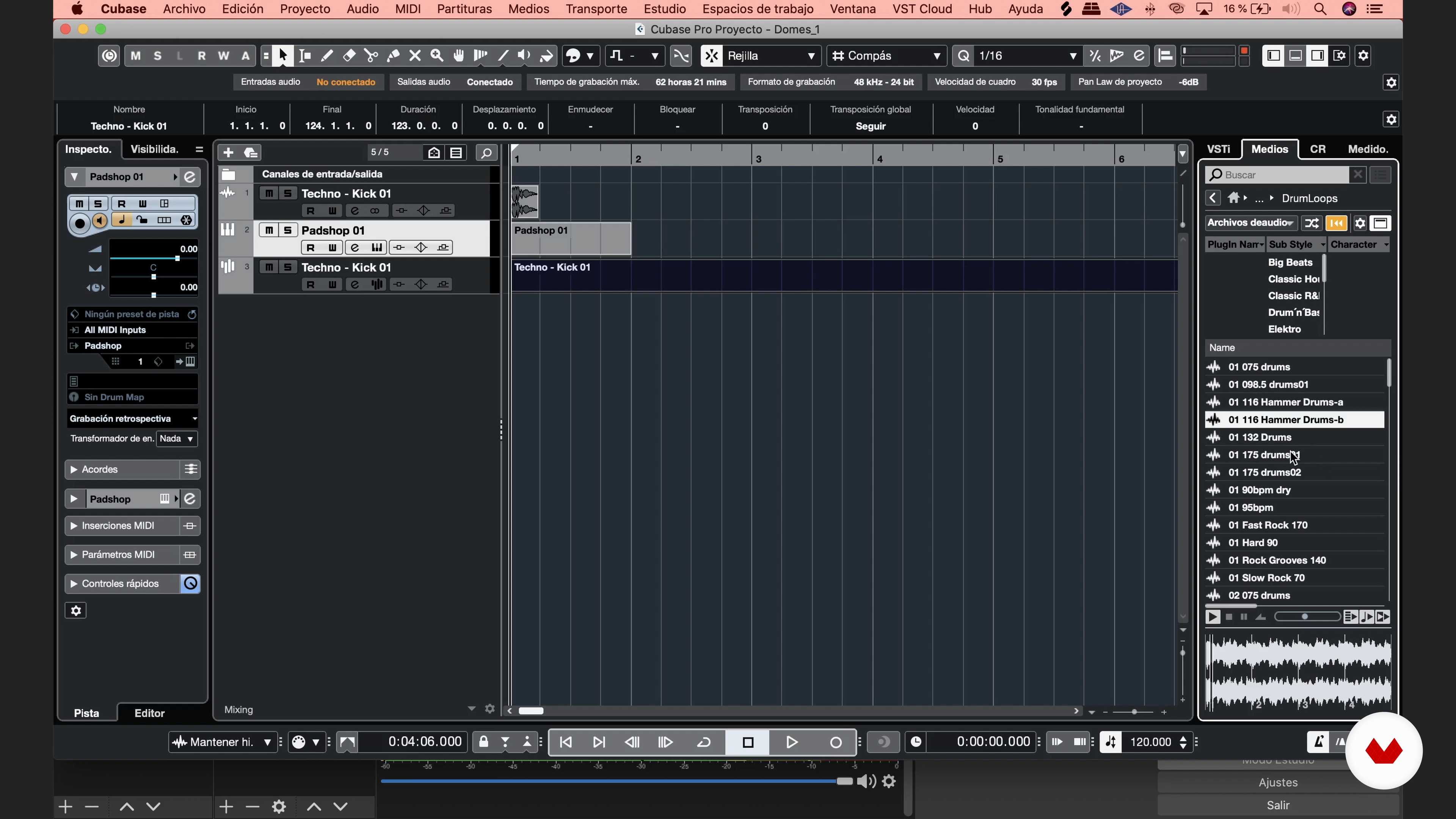Select the Glue tool
1456x819 pixels.
(x=393, y=55)
